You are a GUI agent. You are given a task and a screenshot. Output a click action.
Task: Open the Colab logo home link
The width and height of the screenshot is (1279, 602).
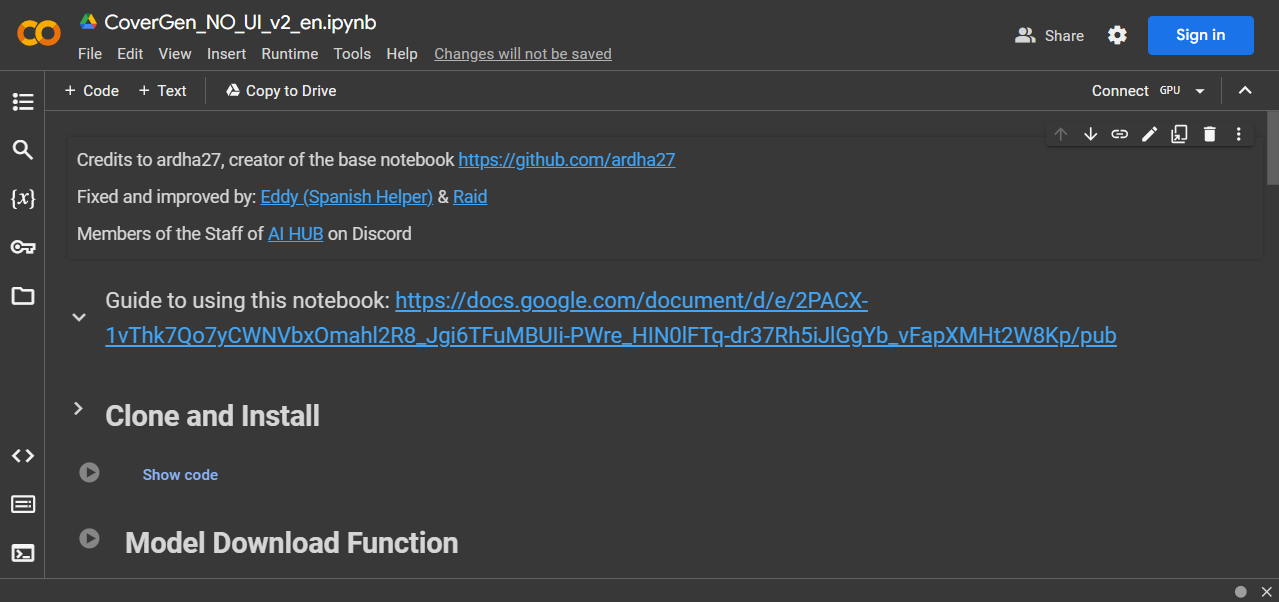[40, 34]
